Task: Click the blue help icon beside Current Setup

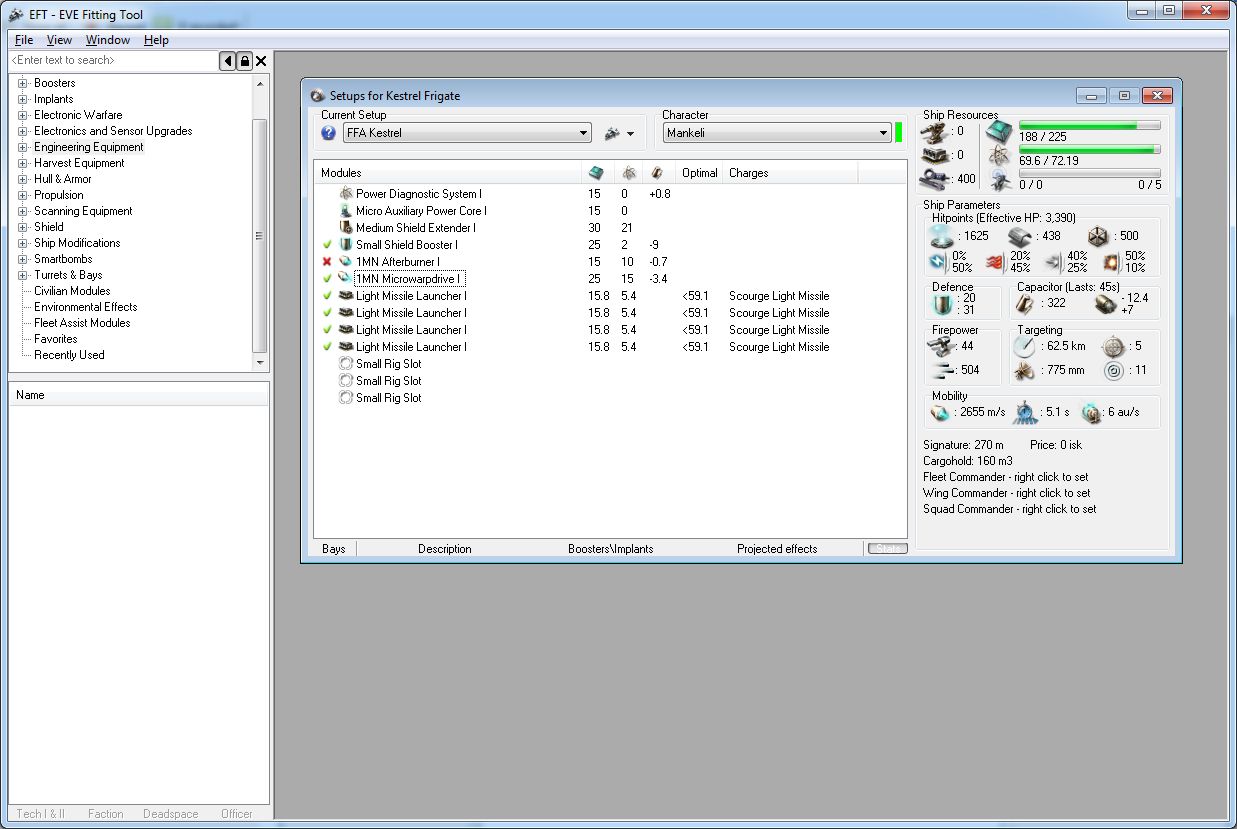Action: 328,133
